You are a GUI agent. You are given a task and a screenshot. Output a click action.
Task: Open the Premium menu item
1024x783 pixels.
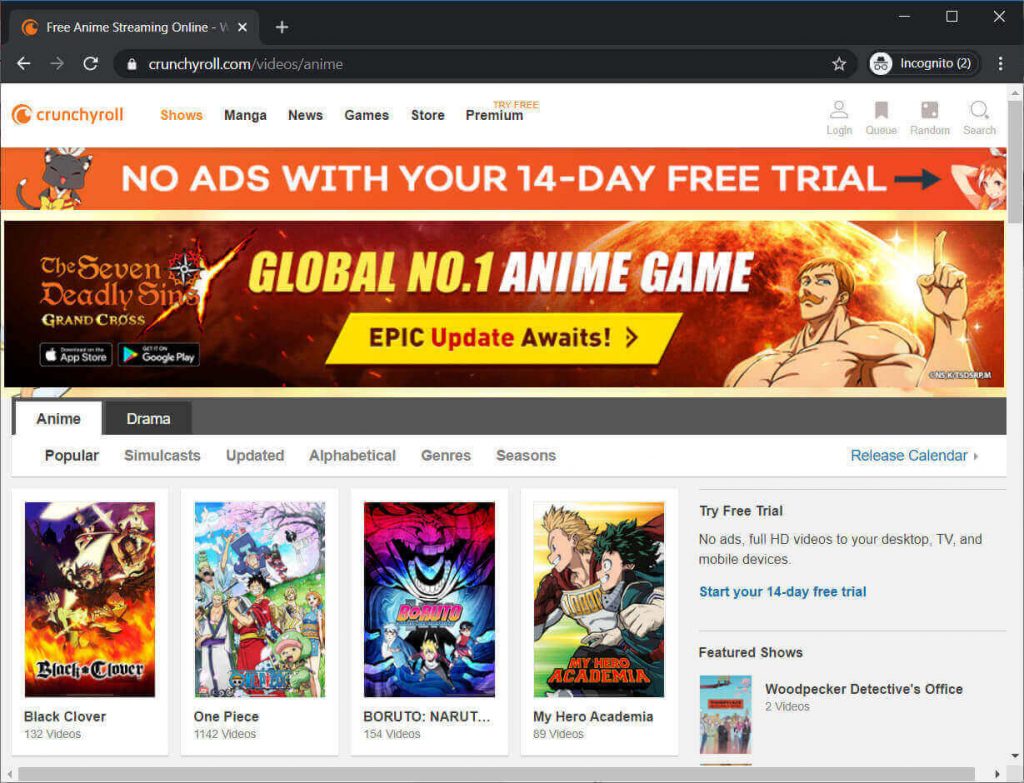tap(494, 115)
